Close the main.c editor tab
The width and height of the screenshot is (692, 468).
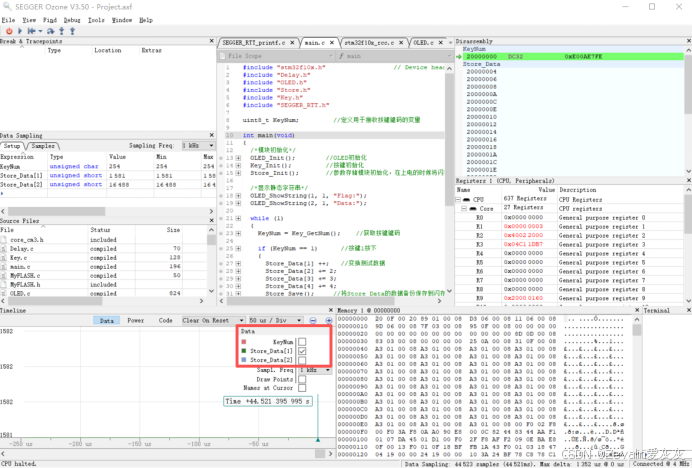point(331,43)
